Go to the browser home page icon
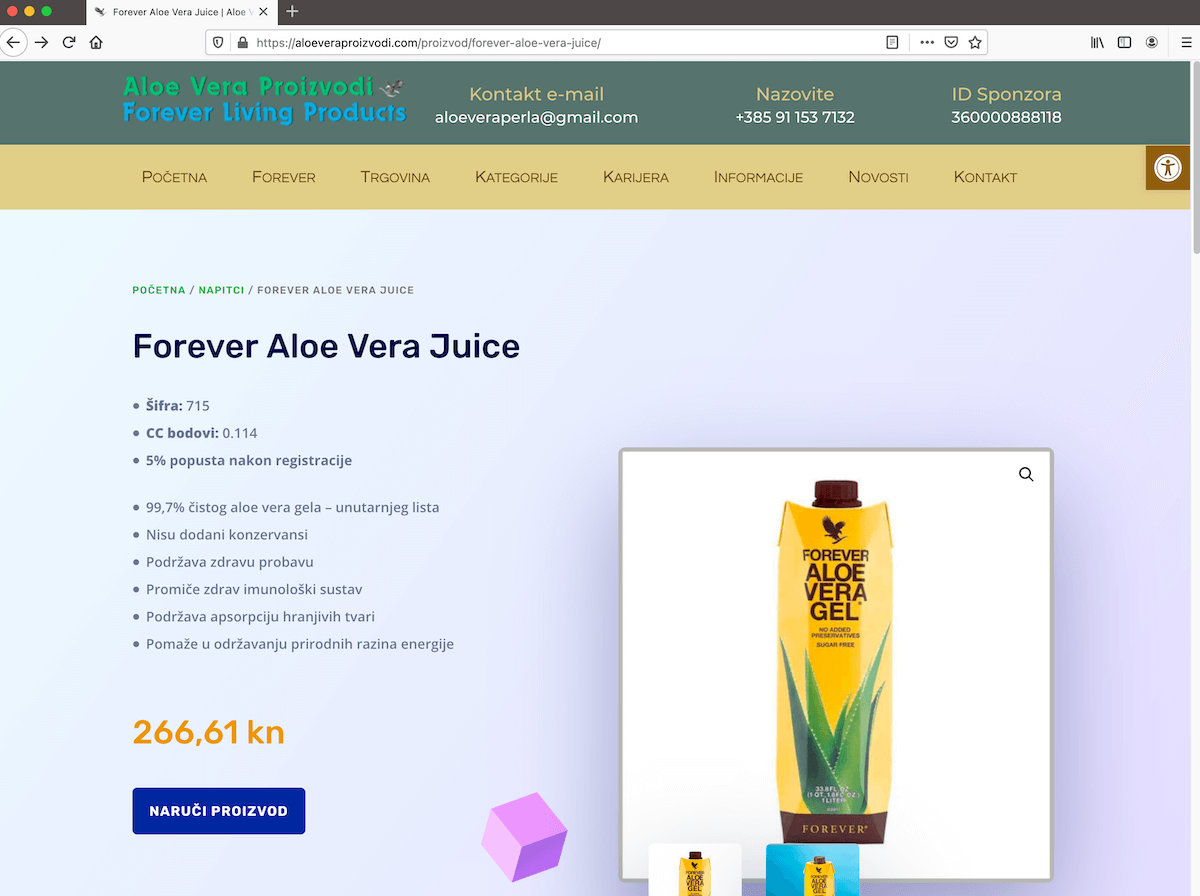1200x896 pixels. point(96,43)
